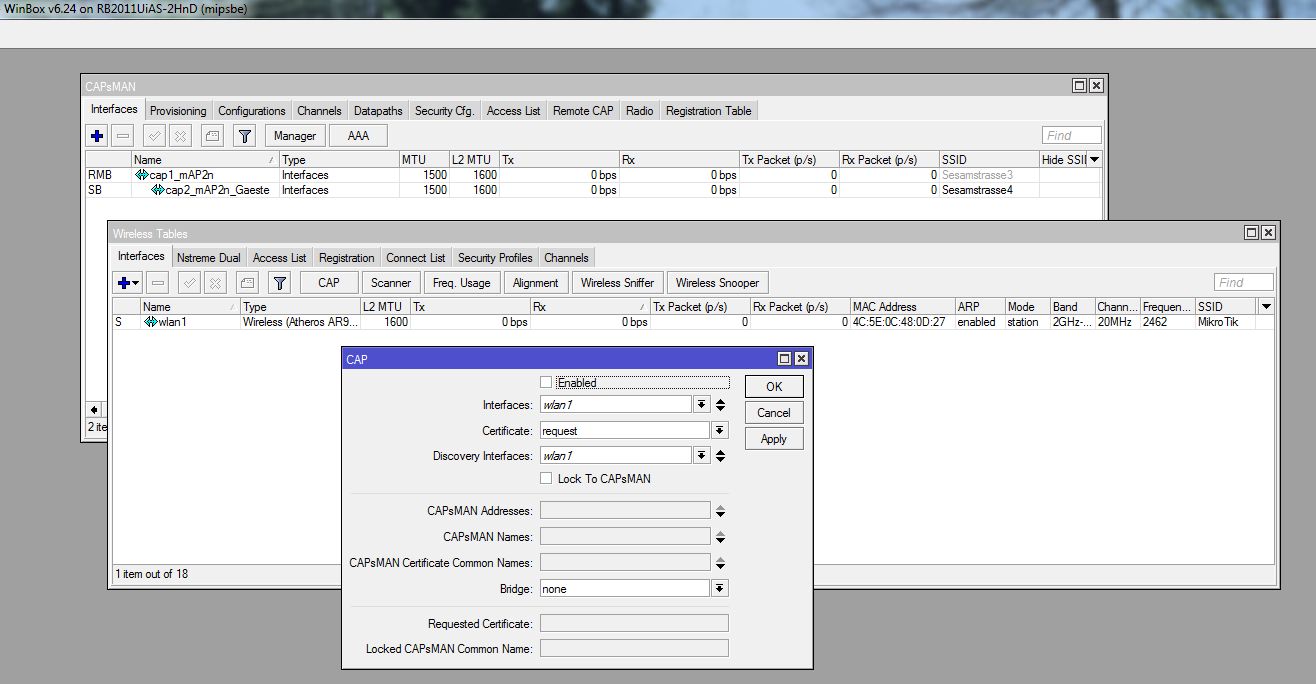
Task: Open the Bridge dropdown in CAP dialog
Action: [720, 589]
